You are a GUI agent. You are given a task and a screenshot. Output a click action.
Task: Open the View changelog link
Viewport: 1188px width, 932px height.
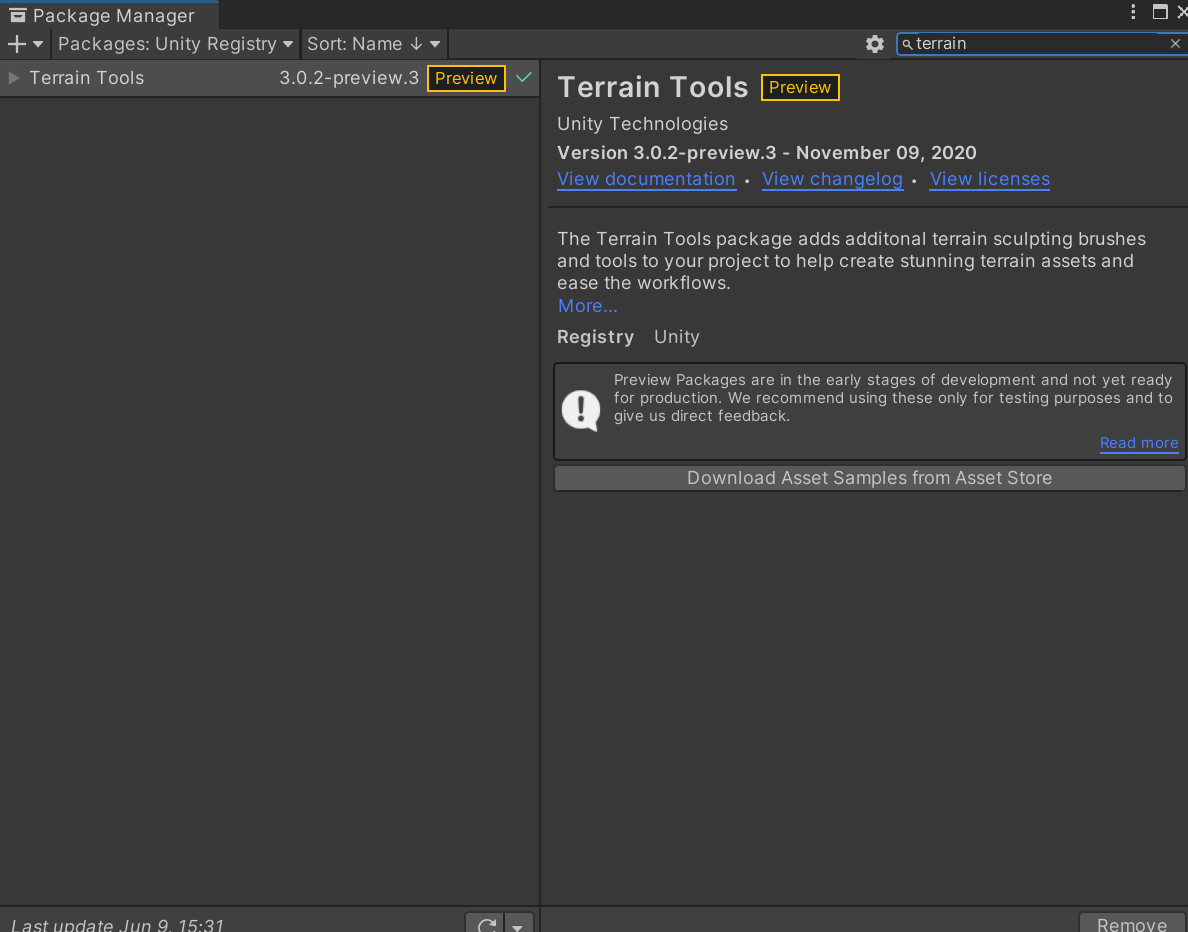(832, 180)
